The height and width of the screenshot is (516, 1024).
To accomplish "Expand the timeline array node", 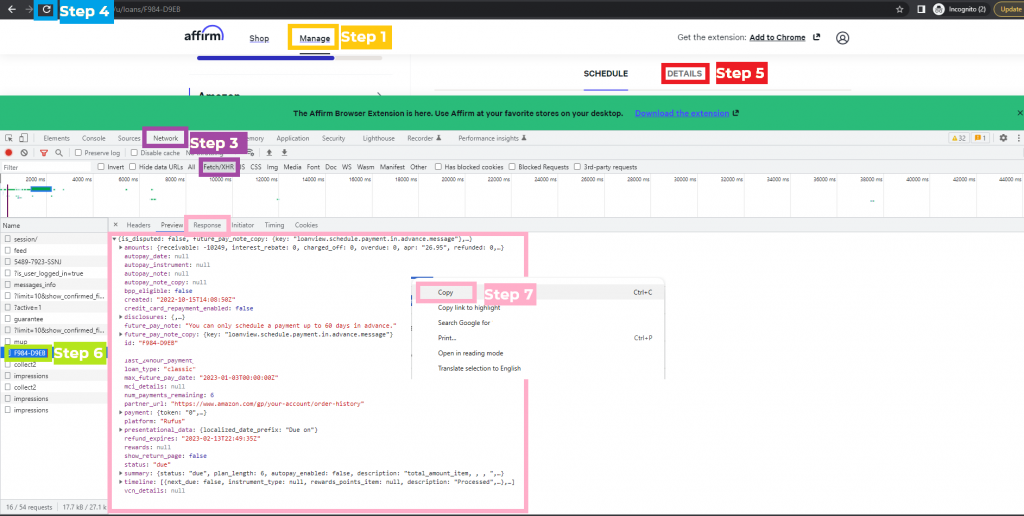I will point(121,482).
